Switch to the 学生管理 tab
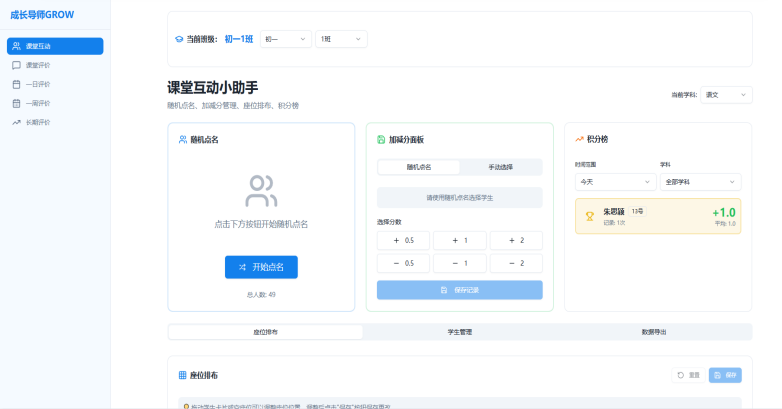Screen dimensions: 782x409 459,331
